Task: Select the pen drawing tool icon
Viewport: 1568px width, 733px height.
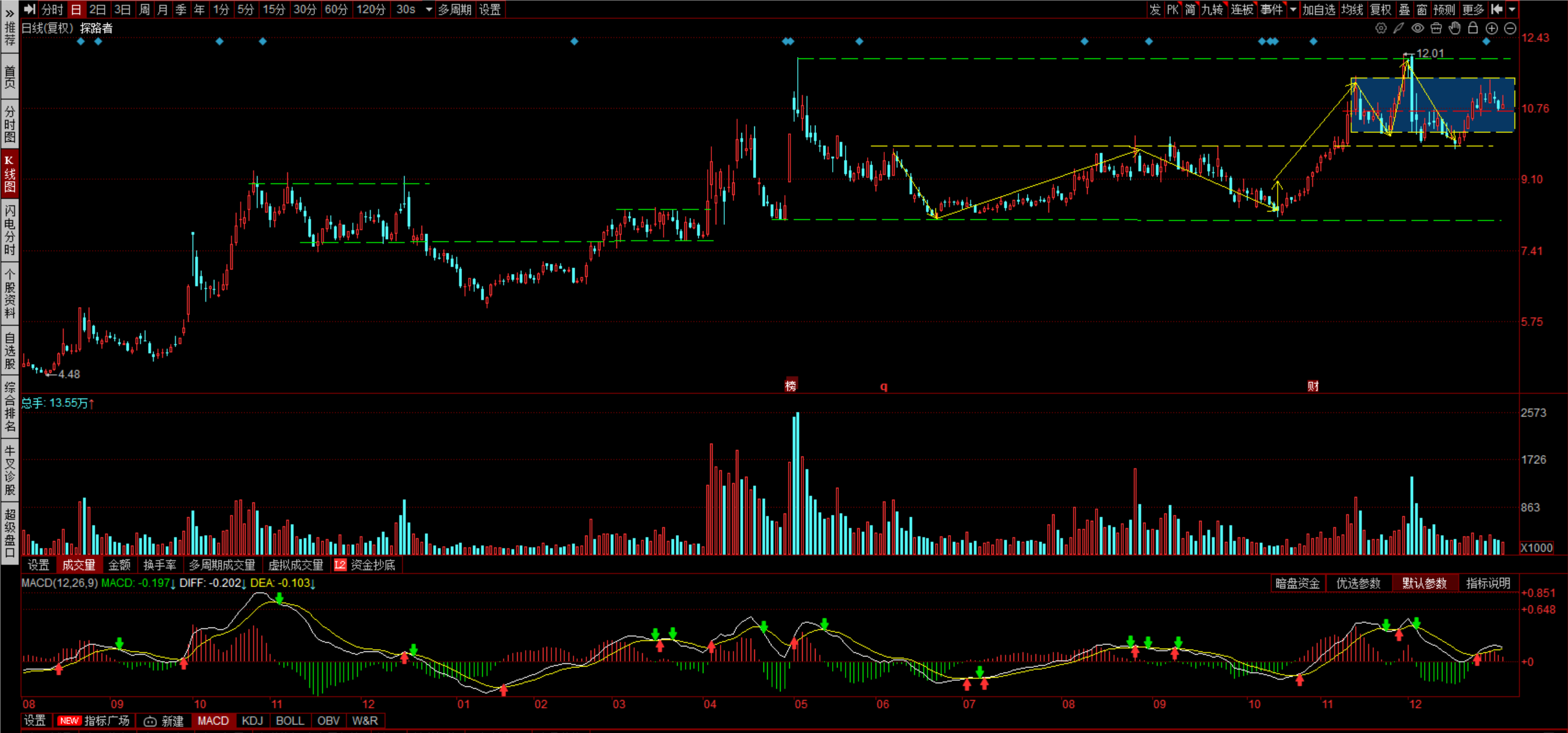Action: point(1398,28)
